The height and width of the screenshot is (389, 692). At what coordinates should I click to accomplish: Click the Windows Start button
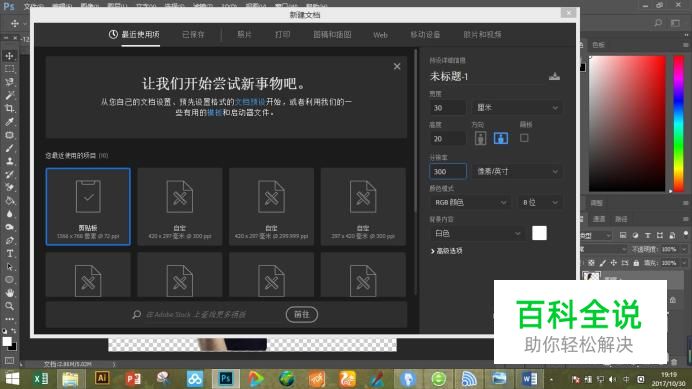click(12, 378)
